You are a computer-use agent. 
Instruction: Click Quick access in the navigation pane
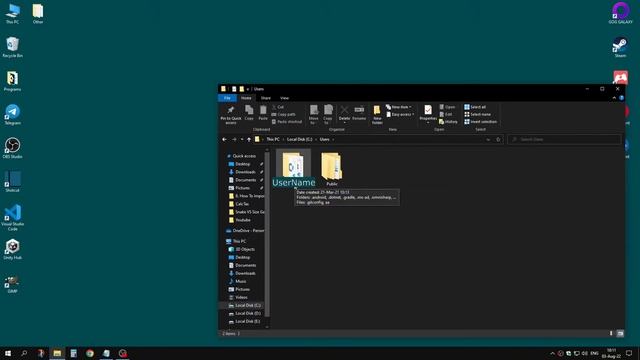tap(244, 156)
